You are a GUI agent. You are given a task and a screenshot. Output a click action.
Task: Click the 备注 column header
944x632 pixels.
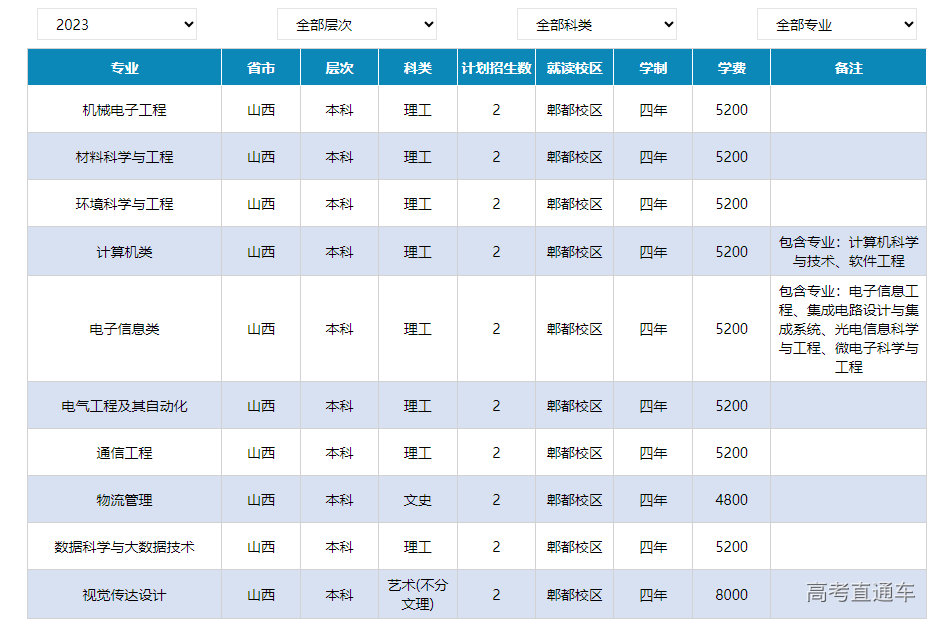pyautogui.click(x=848, y=68)
